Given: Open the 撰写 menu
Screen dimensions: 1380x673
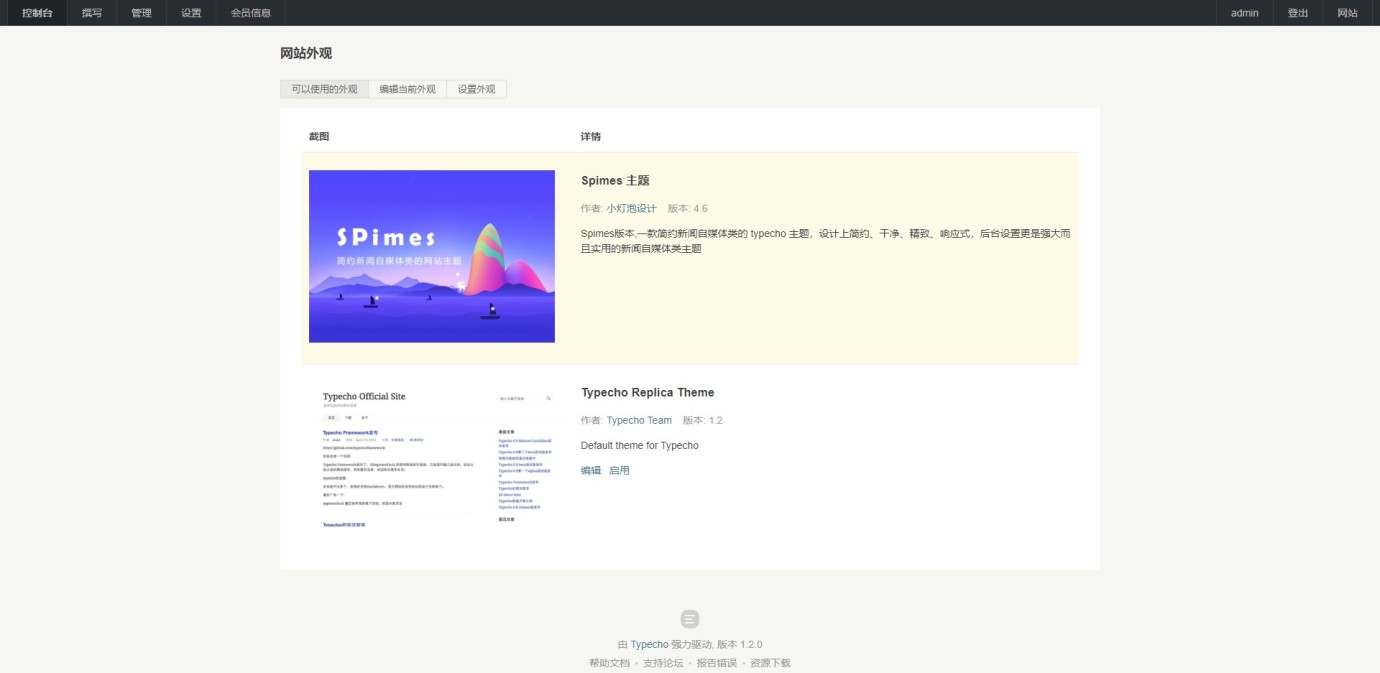Looking at the screenshot, I should point(92,13).
